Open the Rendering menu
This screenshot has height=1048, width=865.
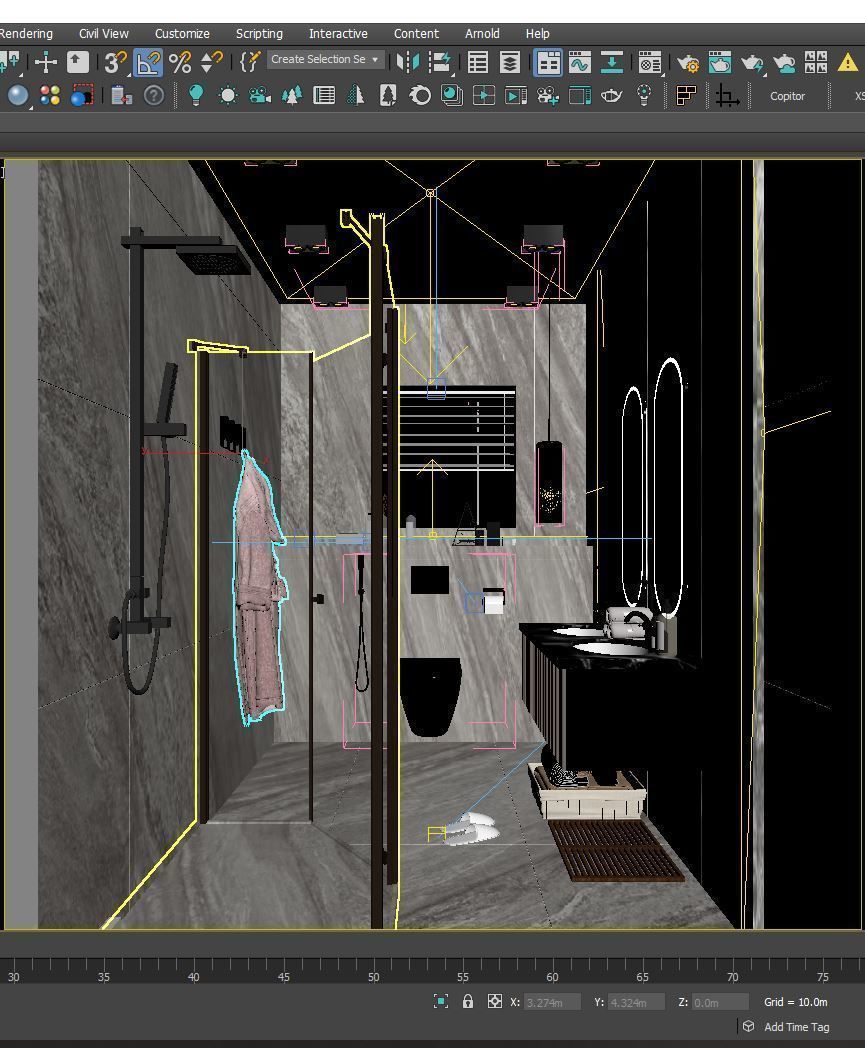(25, 33)
